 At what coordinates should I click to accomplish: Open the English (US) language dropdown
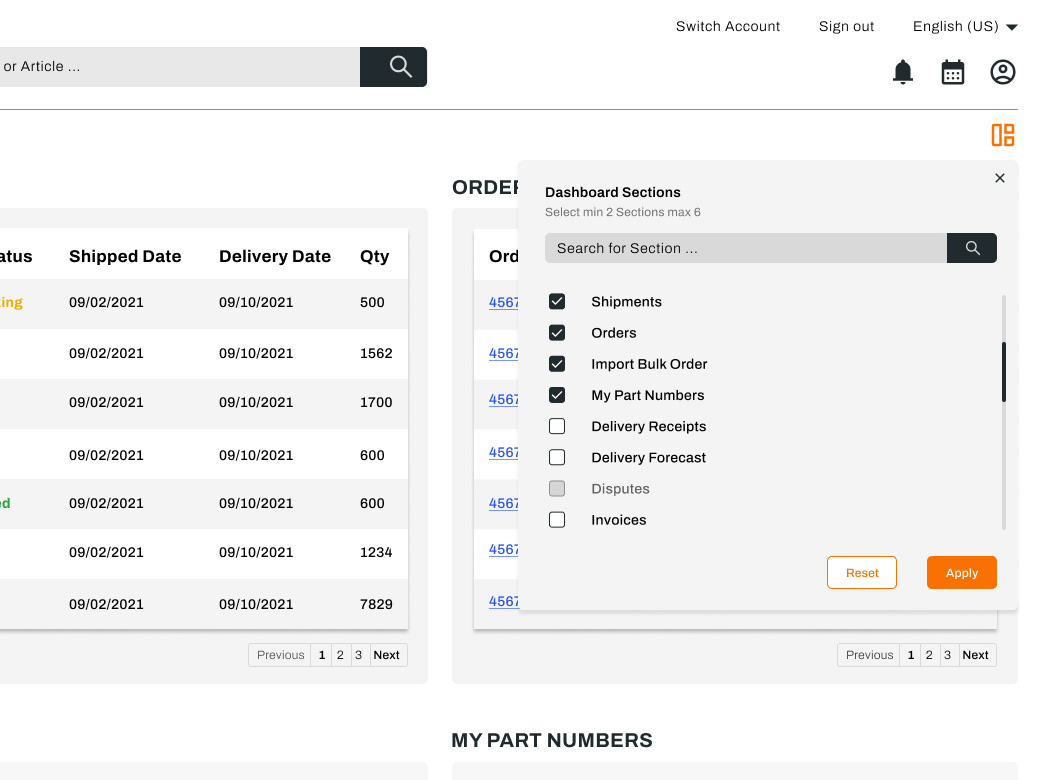[x=965, y=27]
